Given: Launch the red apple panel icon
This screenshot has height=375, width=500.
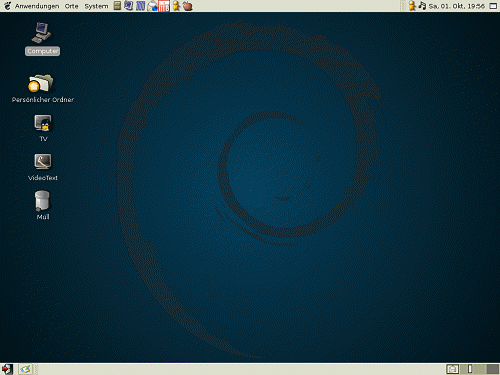Looking at the screenshot, I should tap(188, 6).
